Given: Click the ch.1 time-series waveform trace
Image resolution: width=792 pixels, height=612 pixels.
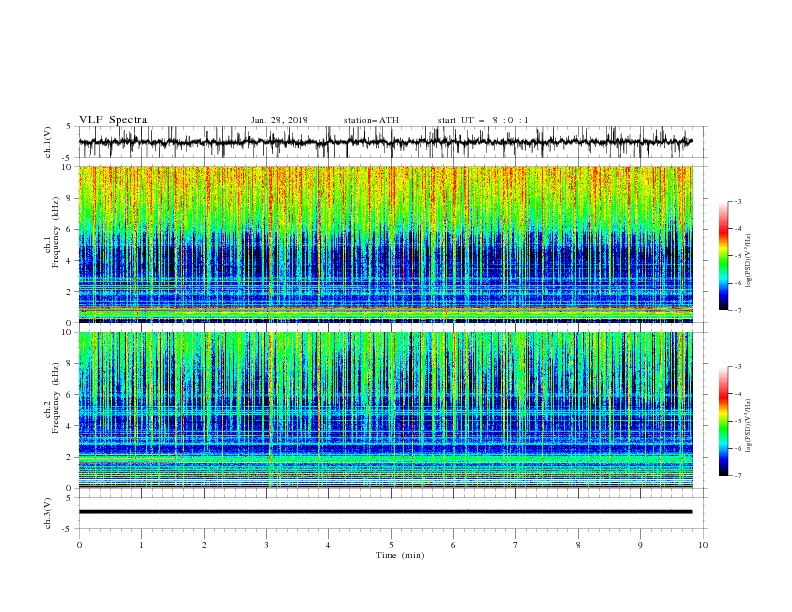Looking at the screenshot, I should point(385,142).
